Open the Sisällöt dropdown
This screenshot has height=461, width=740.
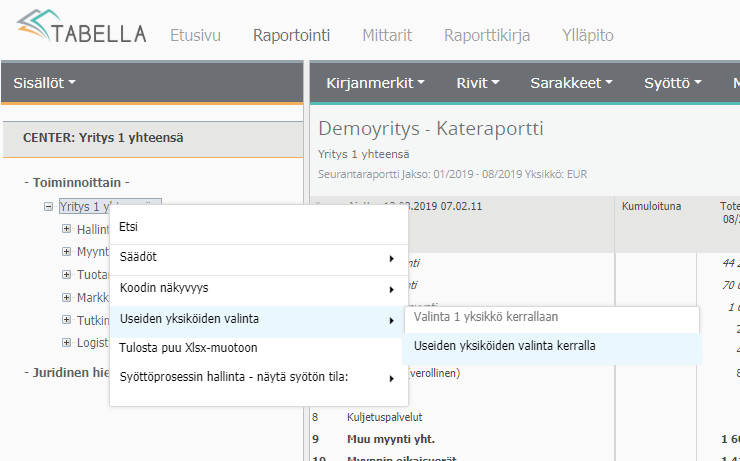click(44, 83)
